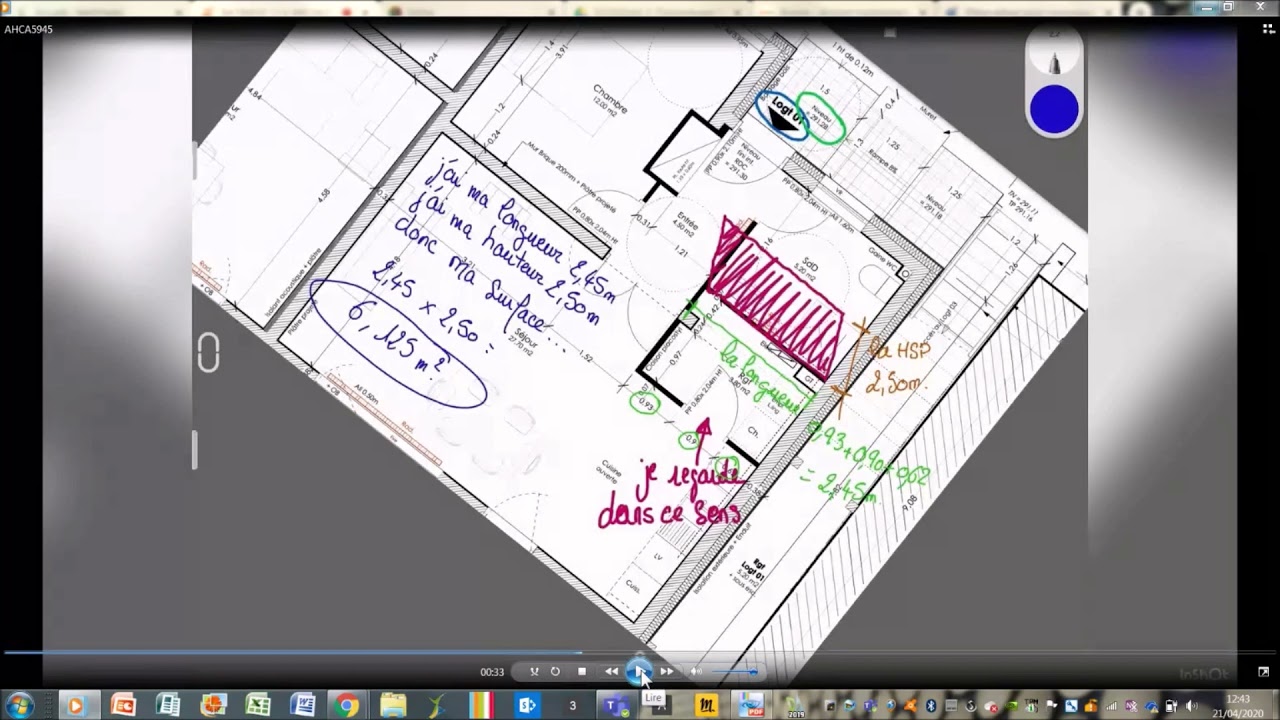Image resolution: width=1280 pixels, height=720 pixels.
Task: Open the PowerPoint taskbar icon
Action: (123, 705)
